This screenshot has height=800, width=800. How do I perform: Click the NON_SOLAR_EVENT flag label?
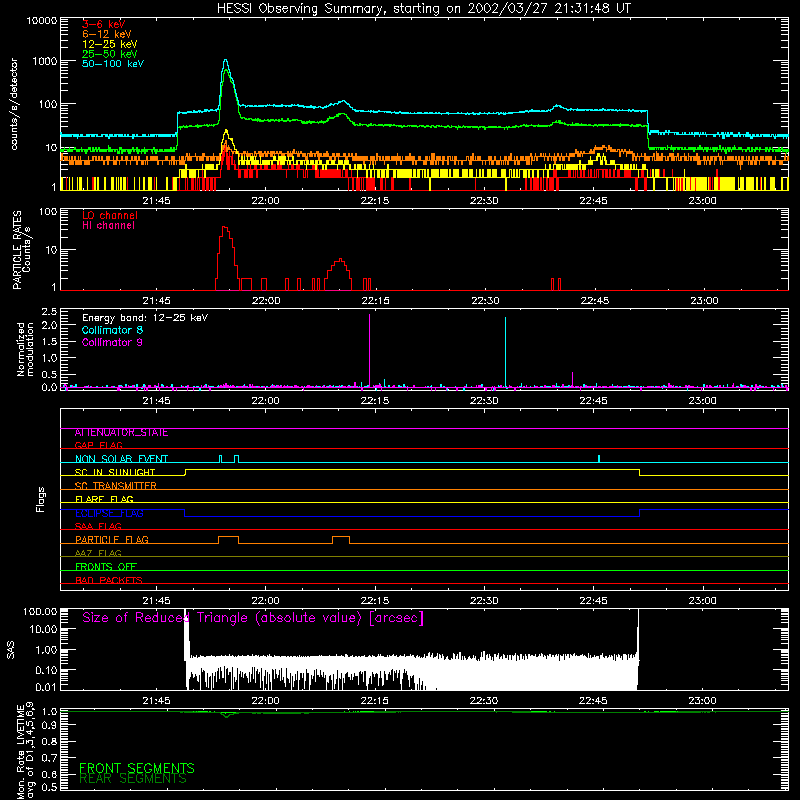point(121,459)
